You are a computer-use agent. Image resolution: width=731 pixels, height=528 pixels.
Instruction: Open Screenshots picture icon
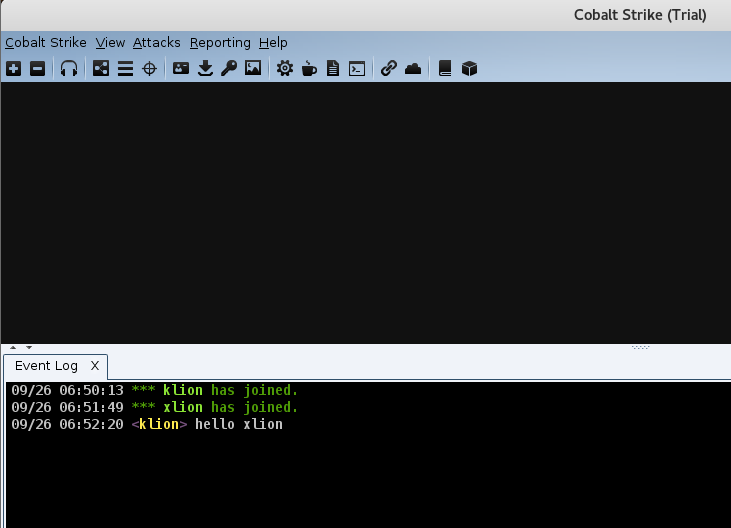click(x=253, y=68)
